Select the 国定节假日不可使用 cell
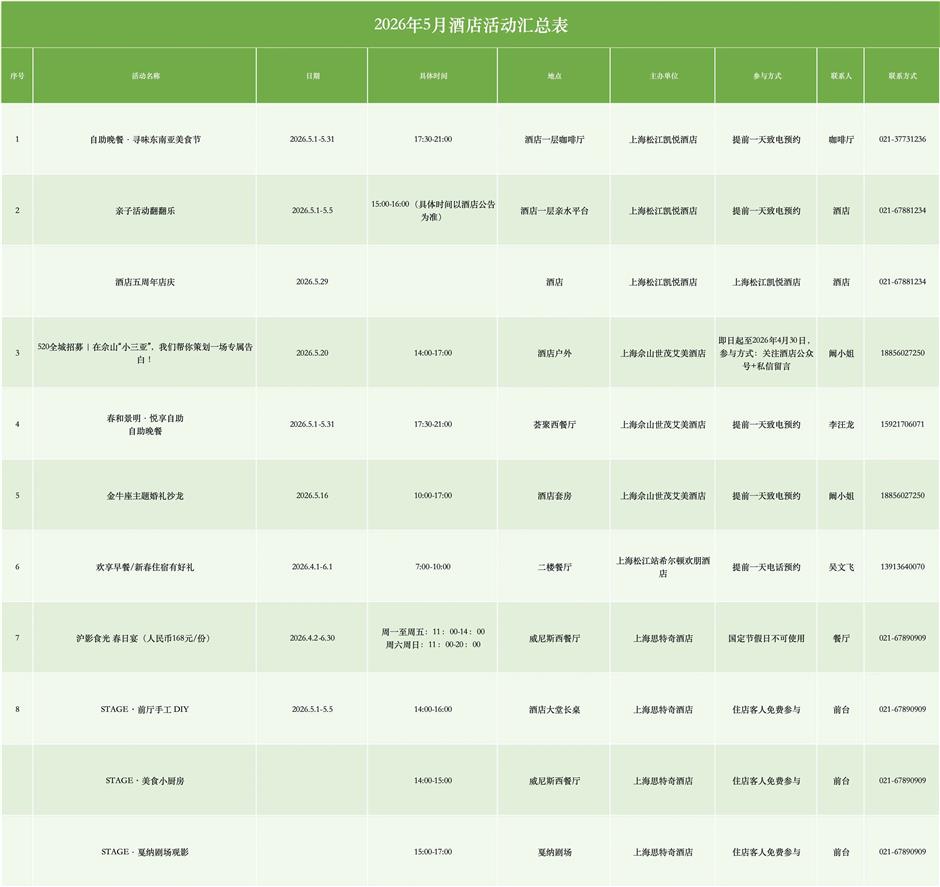 766,638
